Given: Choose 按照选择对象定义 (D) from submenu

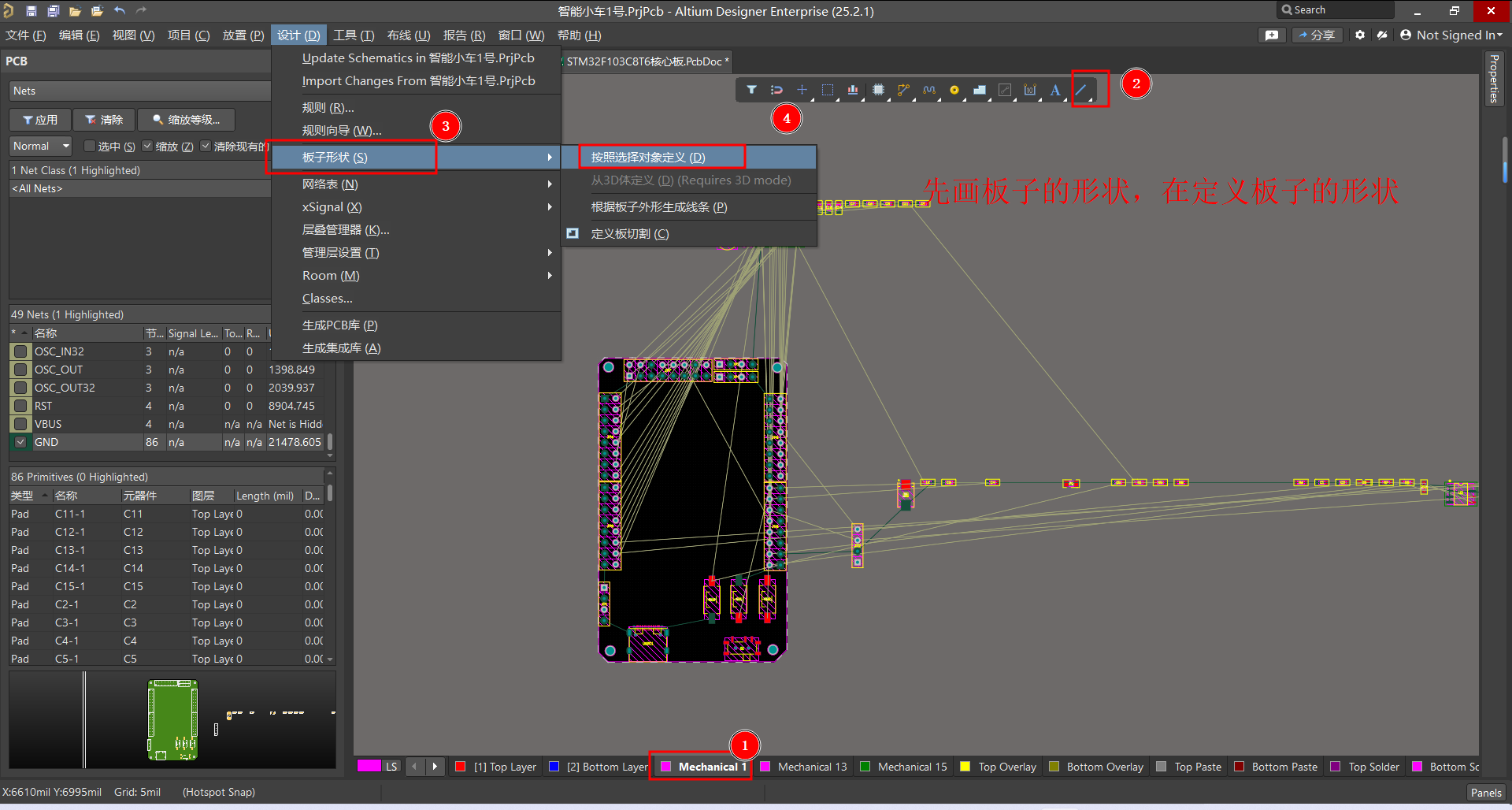Looking at the screenshot, I should (689, 157).
